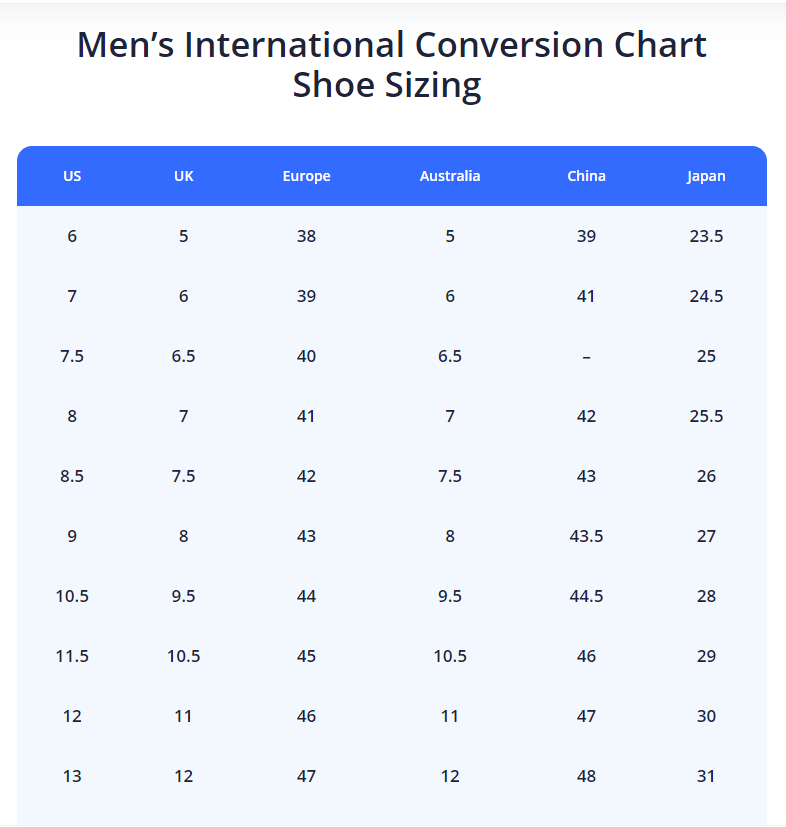Select US size 13 cell
The image size is (786, 827).
72,776
